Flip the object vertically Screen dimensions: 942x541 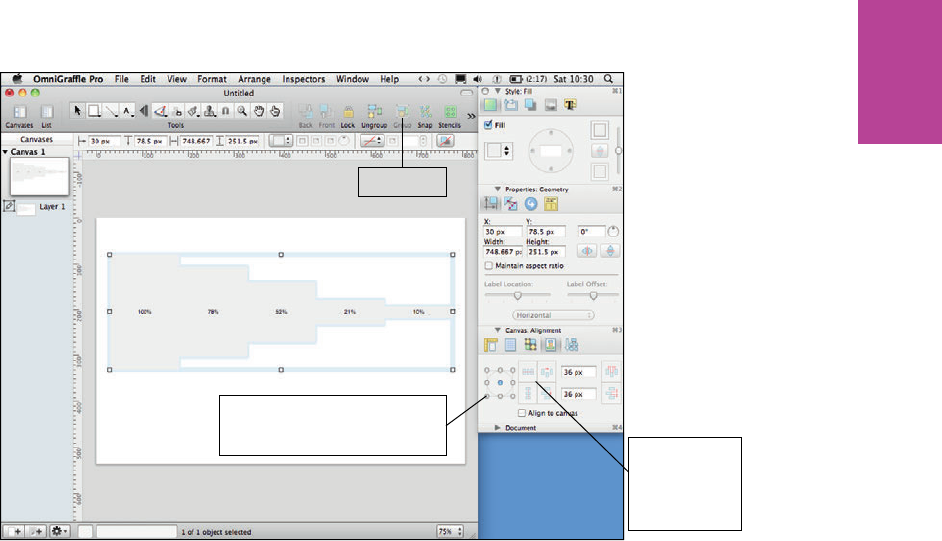pos(610,251)
